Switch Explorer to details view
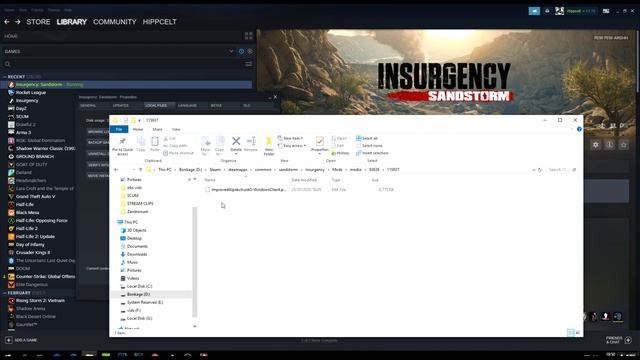Screen dimensions: 640x360 571,333
